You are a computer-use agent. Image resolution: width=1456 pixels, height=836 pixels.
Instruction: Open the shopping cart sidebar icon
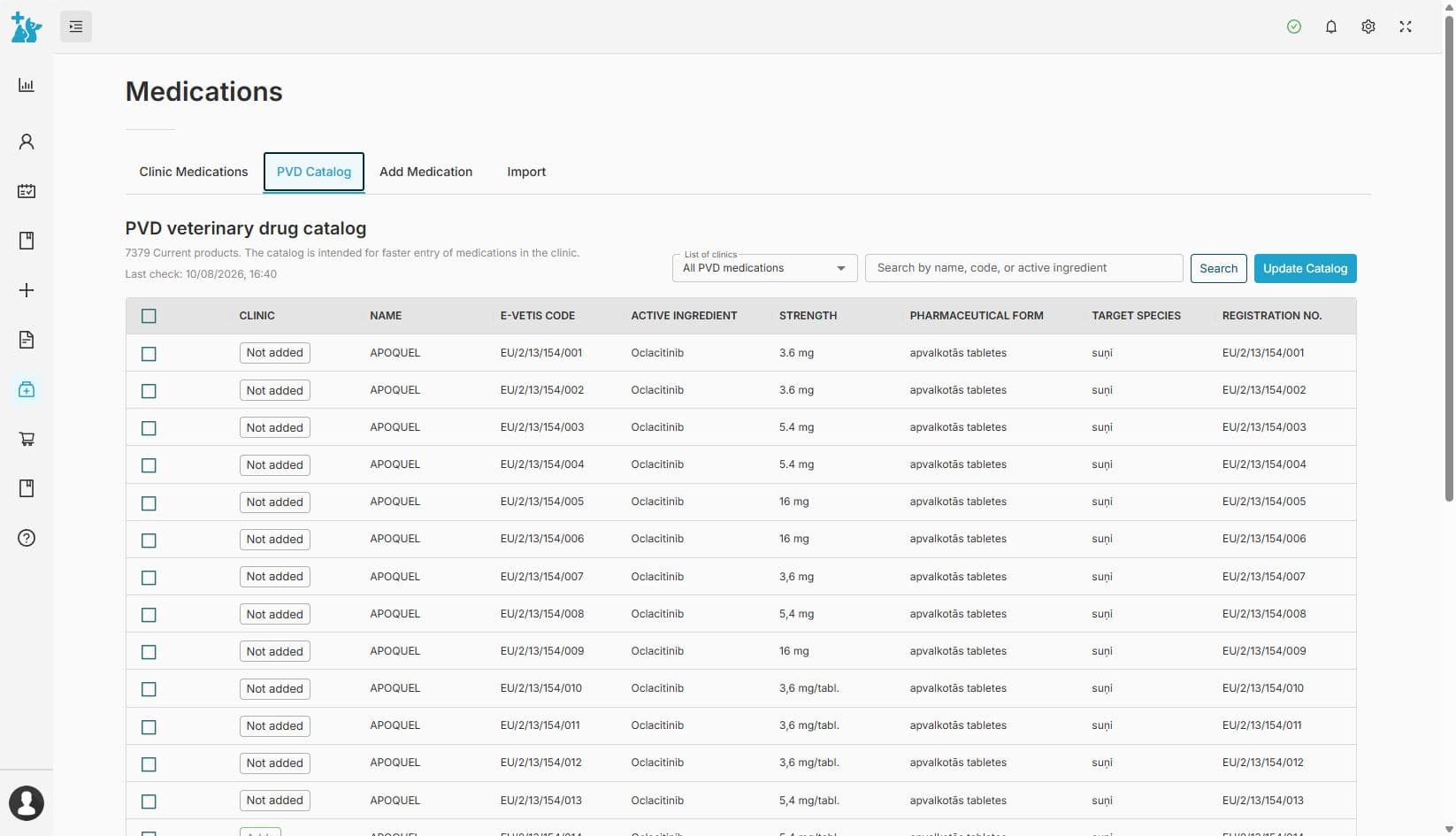[27, 439]
